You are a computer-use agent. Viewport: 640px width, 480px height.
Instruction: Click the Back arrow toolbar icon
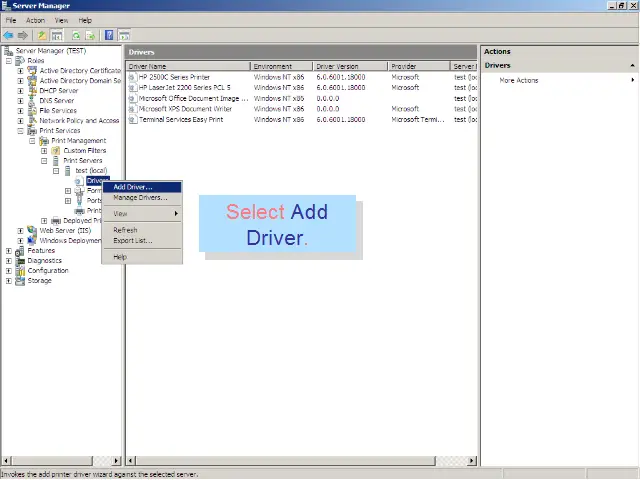[9, 36]
